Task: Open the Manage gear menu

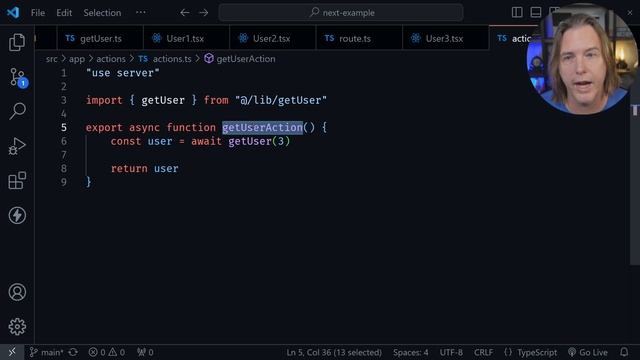Action: pyautogui.click(x=17, y=327)
